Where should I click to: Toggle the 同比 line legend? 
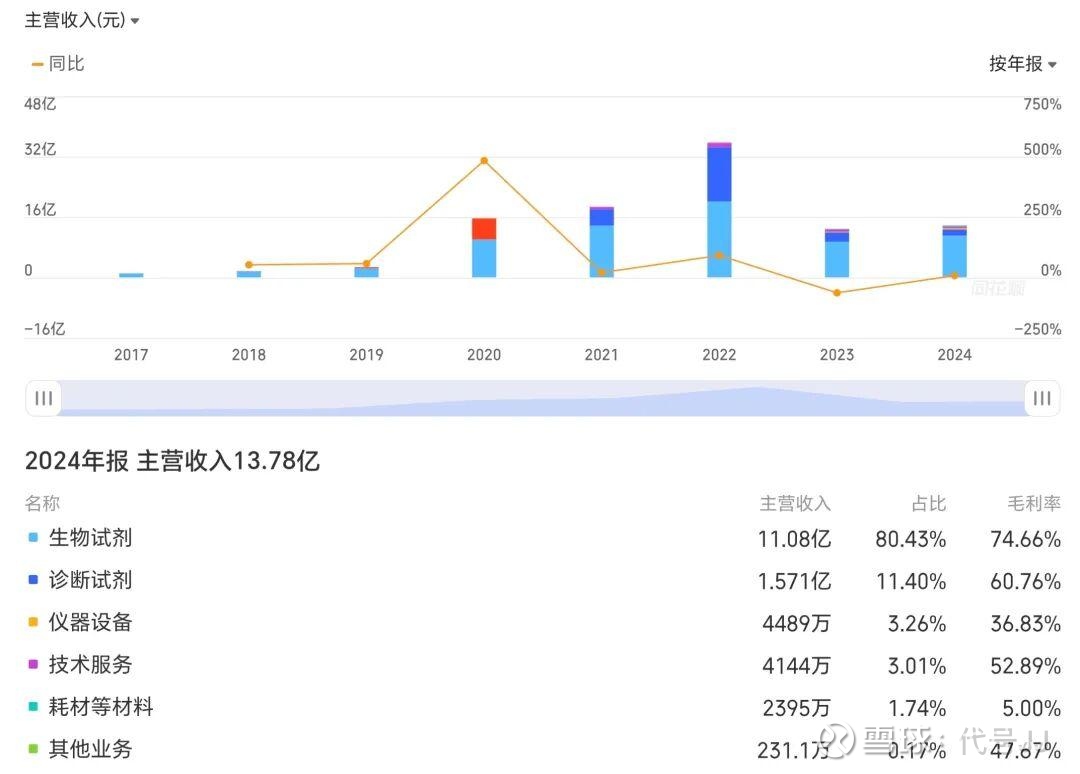coord(58,63)
